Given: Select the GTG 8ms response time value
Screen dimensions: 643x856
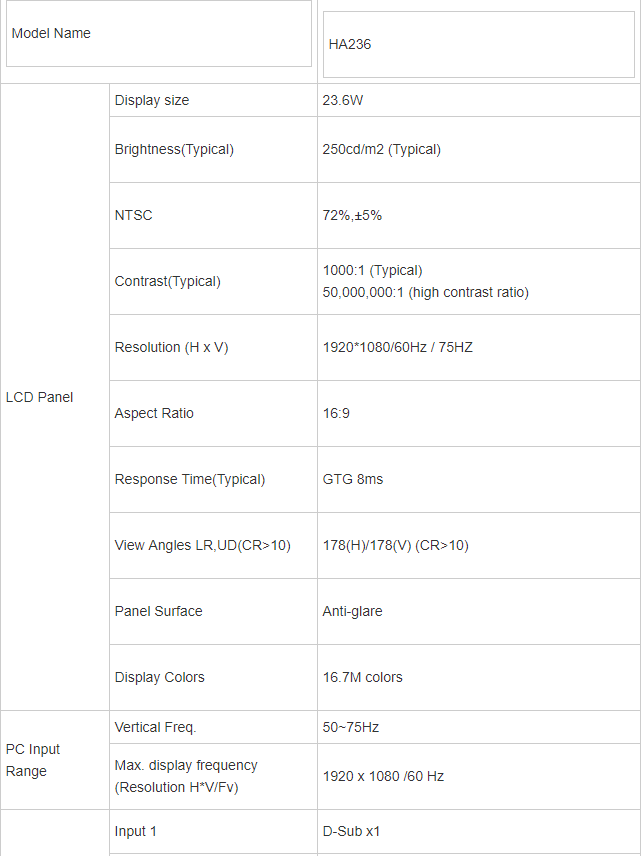Looking at the screenshot, I should click(352, 479).
